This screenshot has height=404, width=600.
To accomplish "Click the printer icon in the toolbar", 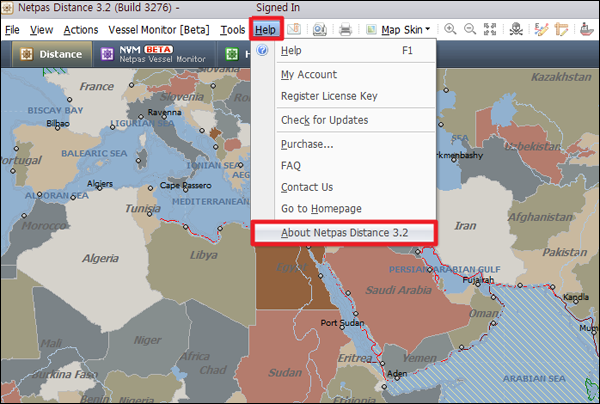I will coord(345,29).
